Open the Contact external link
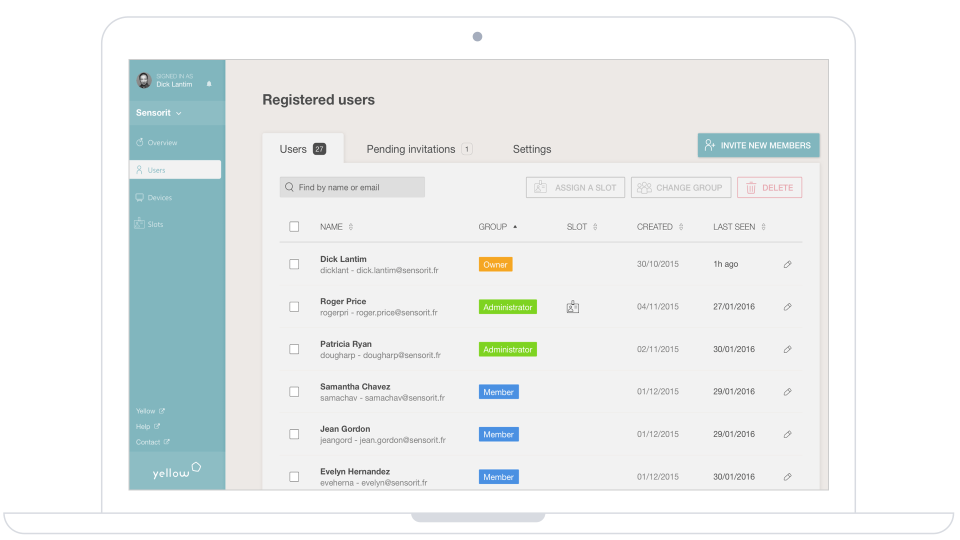This screenshot has height=540, width=960. 152,442
